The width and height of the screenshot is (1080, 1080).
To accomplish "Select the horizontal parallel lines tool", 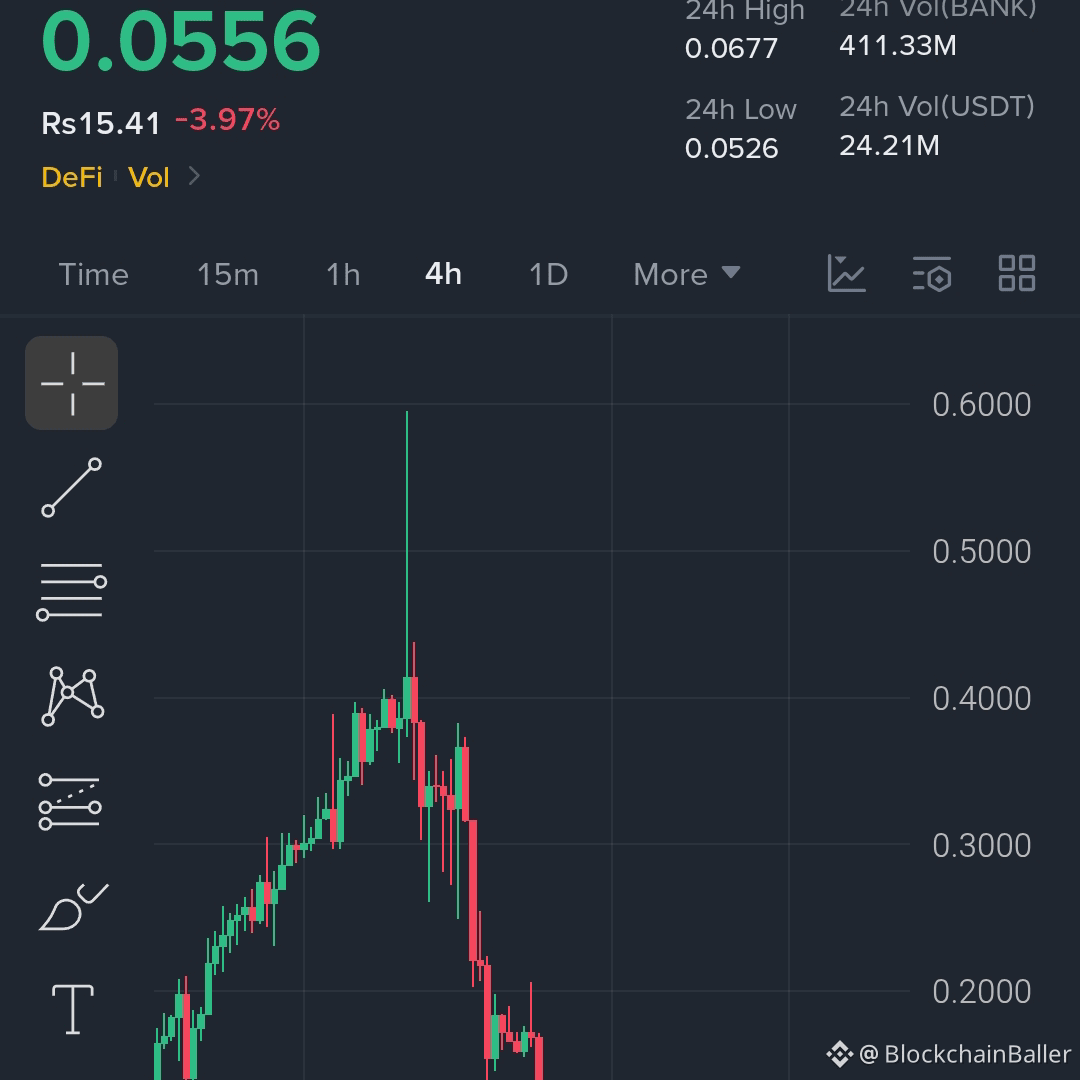I will [72, 591].
